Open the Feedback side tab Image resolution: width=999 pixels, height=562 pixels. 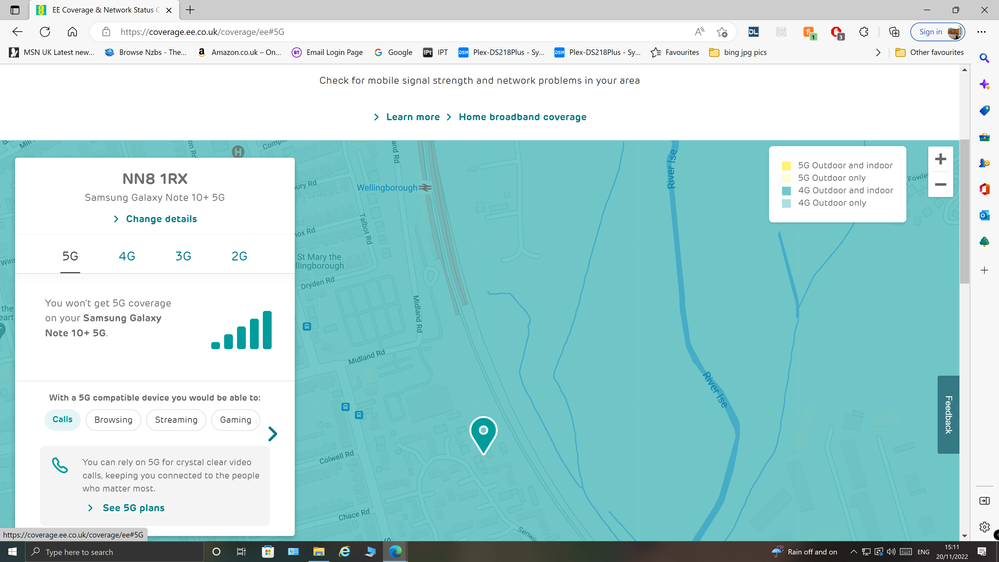(948, 415)
